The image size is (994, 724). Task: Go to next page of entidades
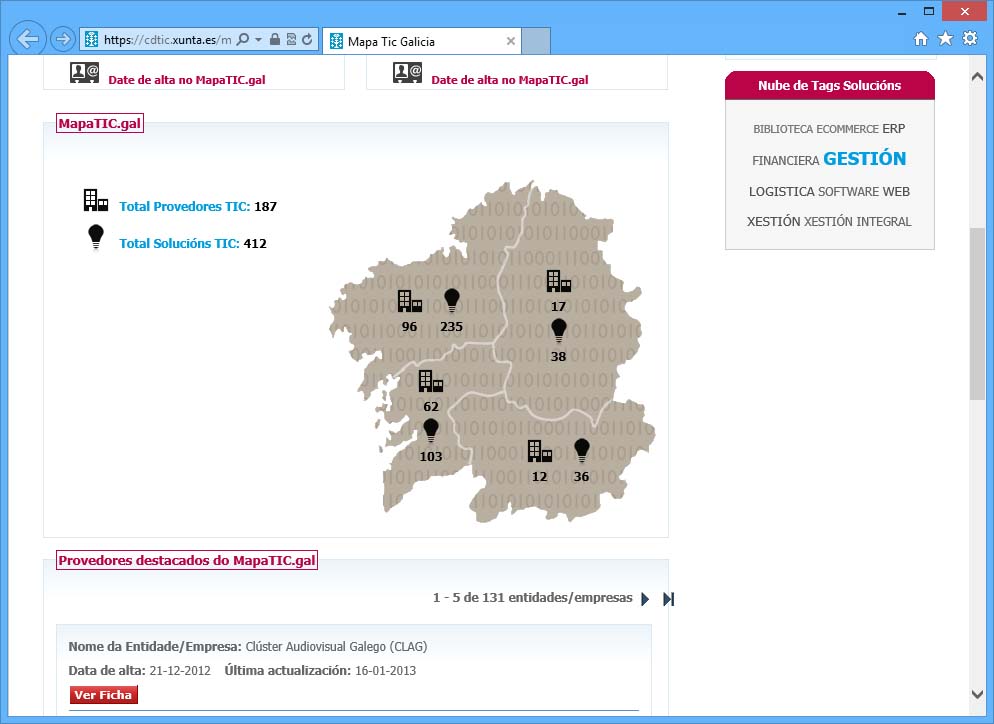pos(645,598)
